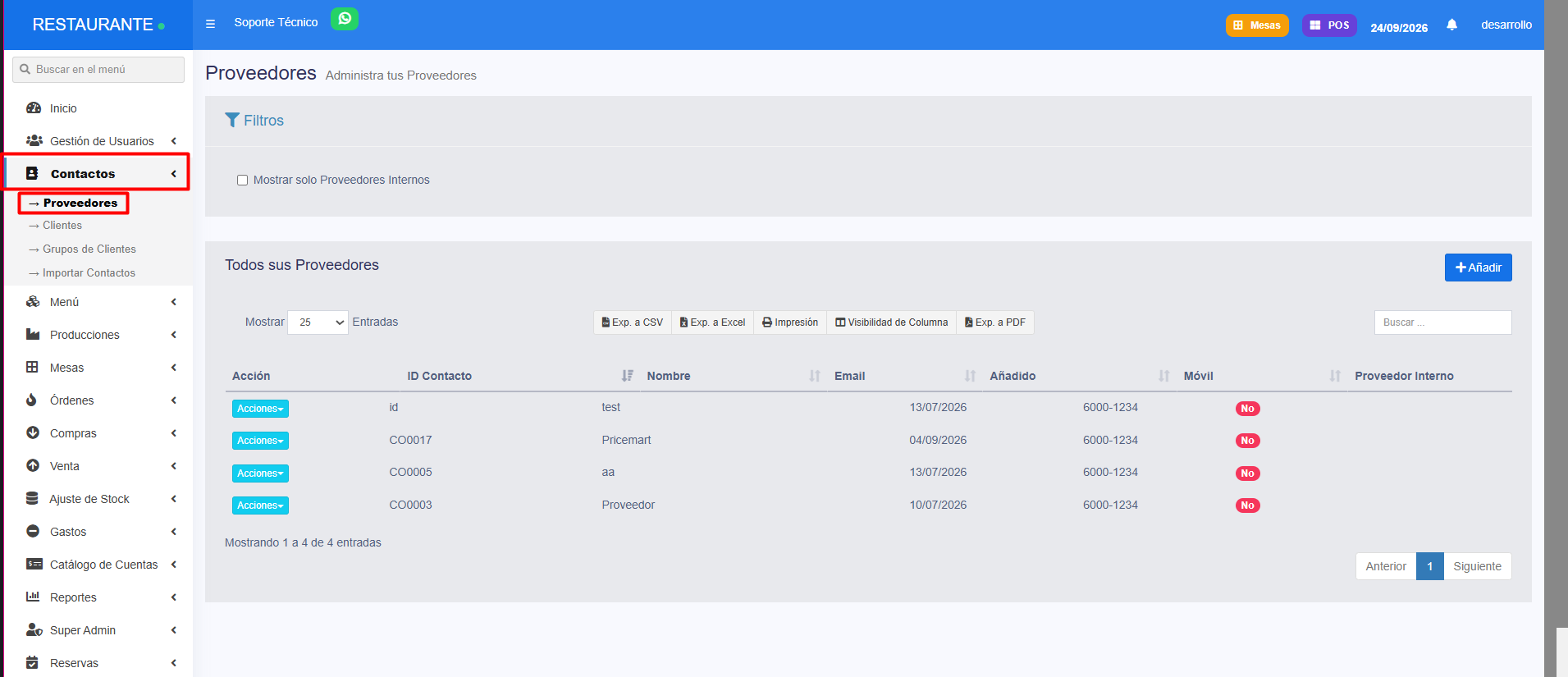This screenshot has width=1568, height=677.
Task: Open the Mostrar entries count dropdown
Action: pyautogui.click(x=318, y=322)
